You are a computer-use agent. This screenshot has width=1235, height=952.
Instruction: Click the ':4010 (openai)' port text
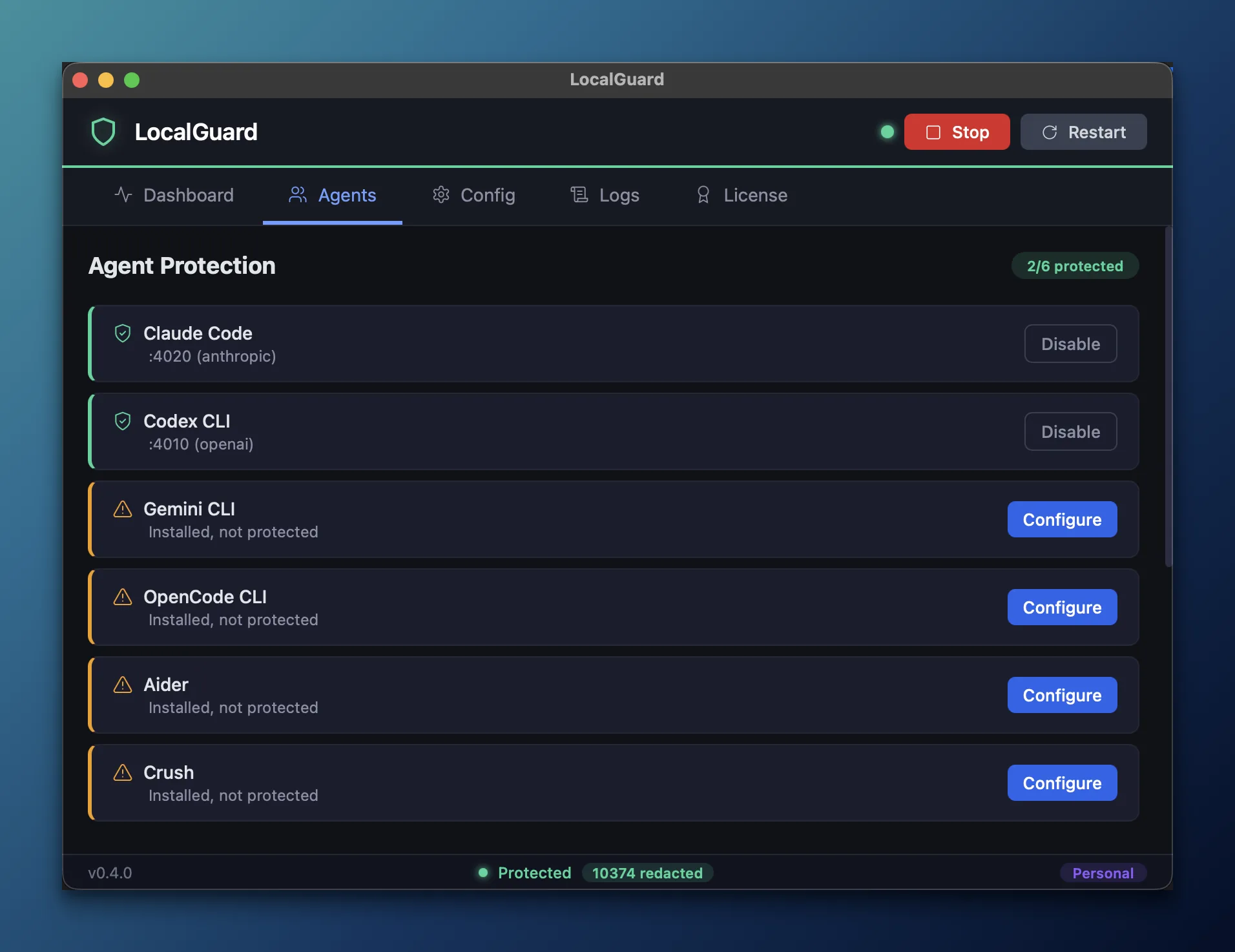point(201,444)
